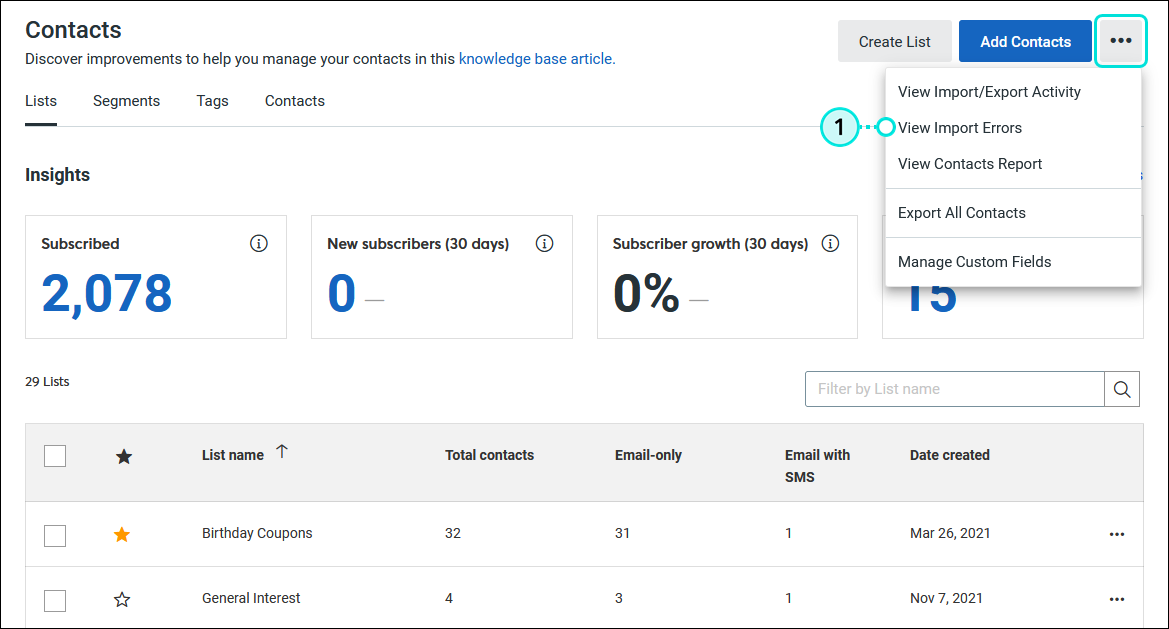
Task: Open the Birthday Coupons list
Action: click(257, 533)
